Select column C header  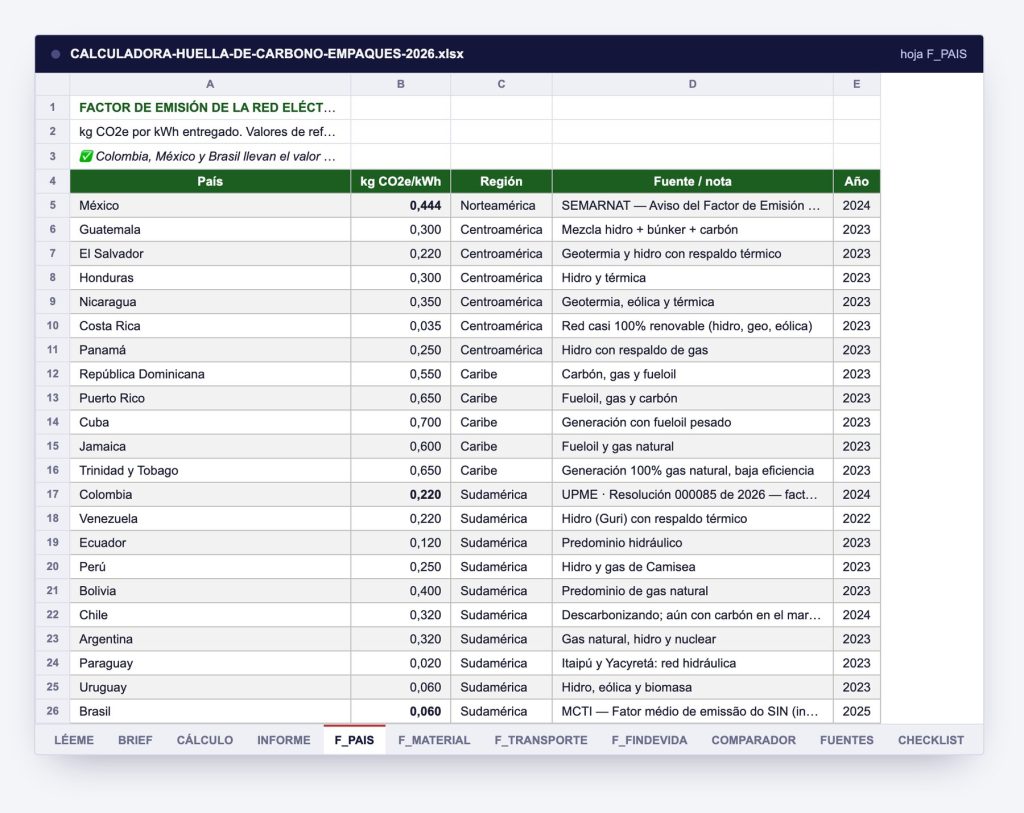point(501,84)
